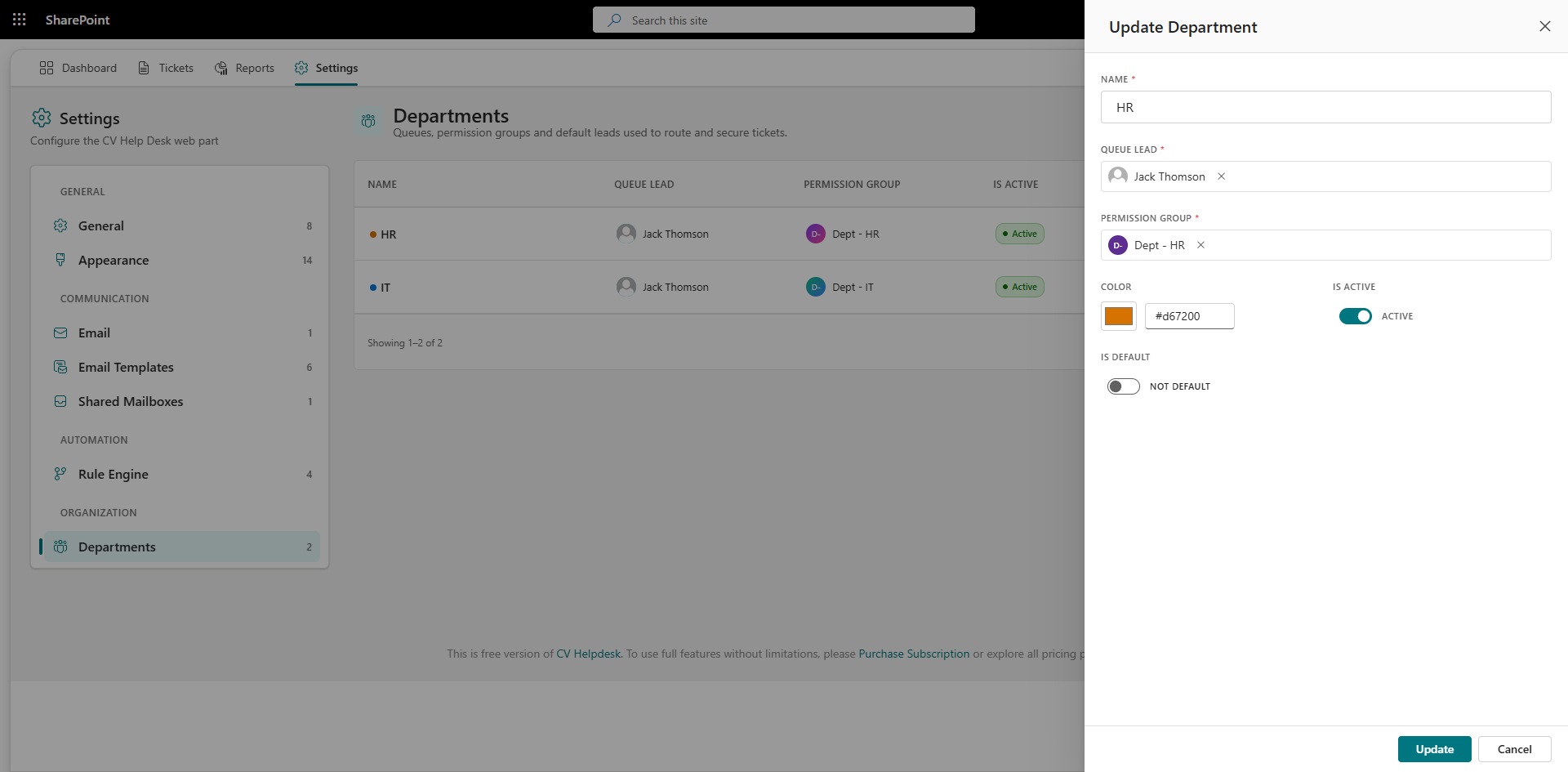Screen dimensions: 1568x772
Task: Click the IT department name in table
Action: coord(385,288)
